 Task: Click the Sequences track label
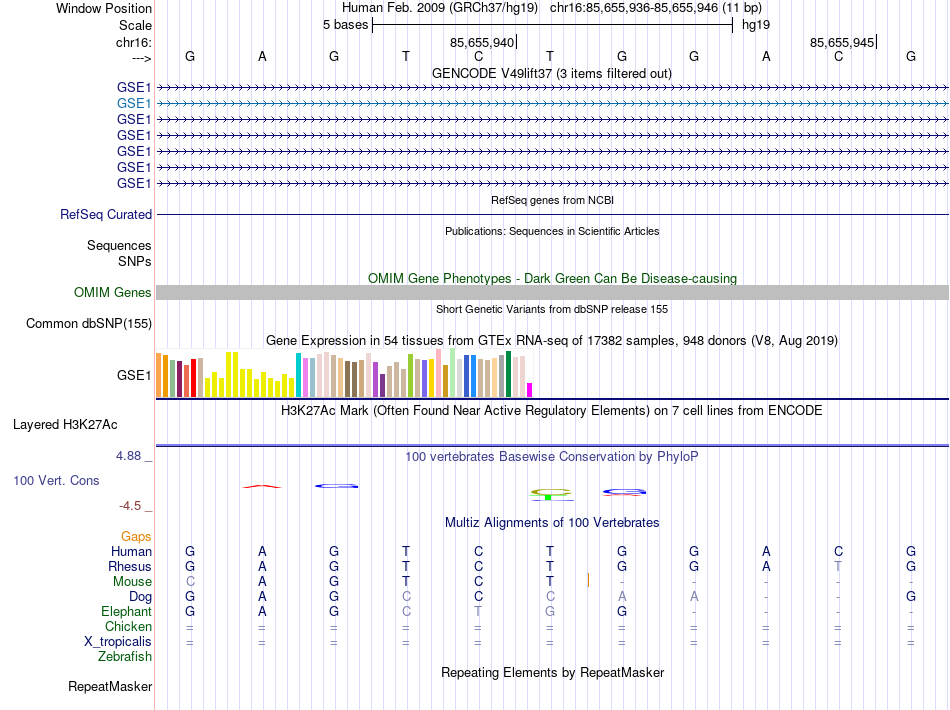click(119, 245)
